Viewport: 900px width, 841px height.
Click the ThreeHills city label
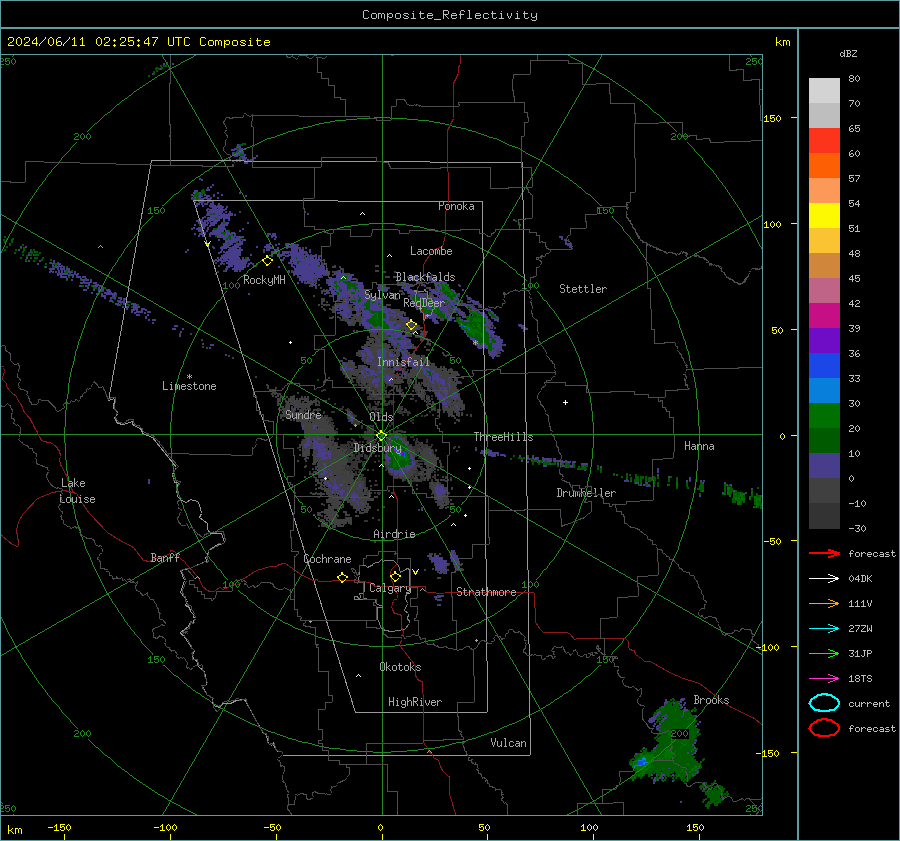(x=503, y=437)
